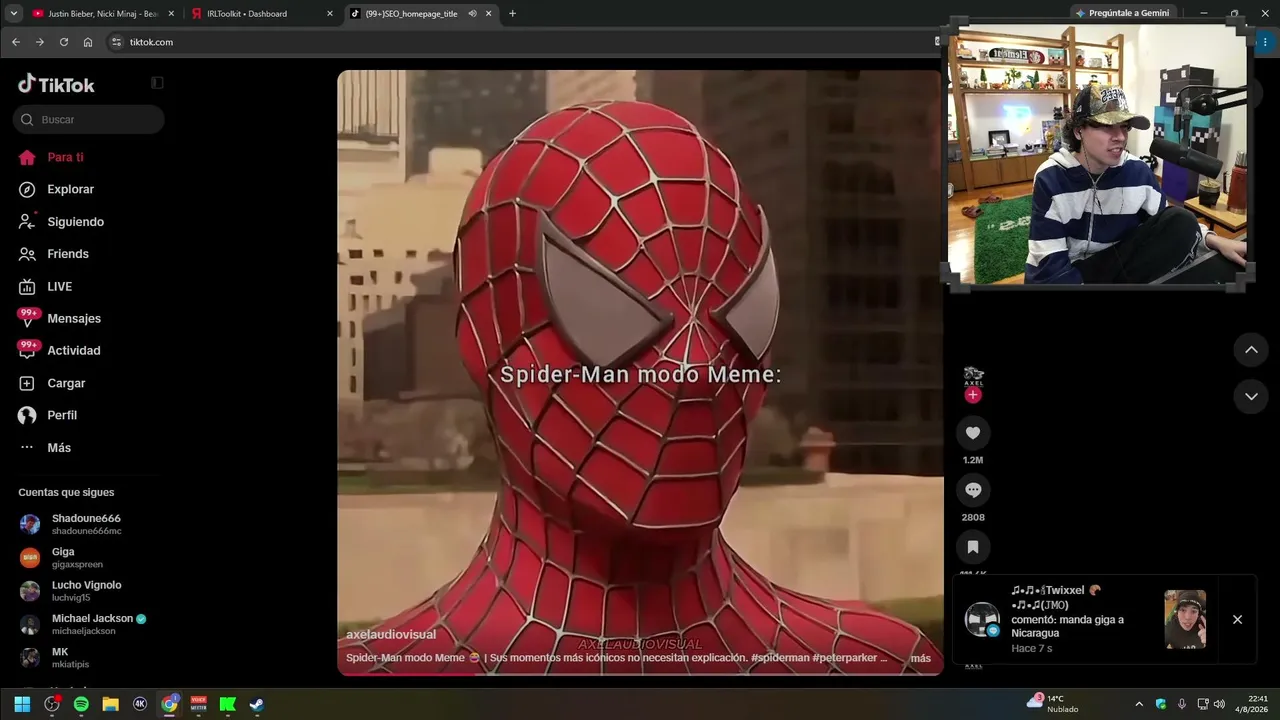The width and height of the screenshot is (1280, 720).
Task: Open the AXEL creator avatar
Action: (973, 375)
